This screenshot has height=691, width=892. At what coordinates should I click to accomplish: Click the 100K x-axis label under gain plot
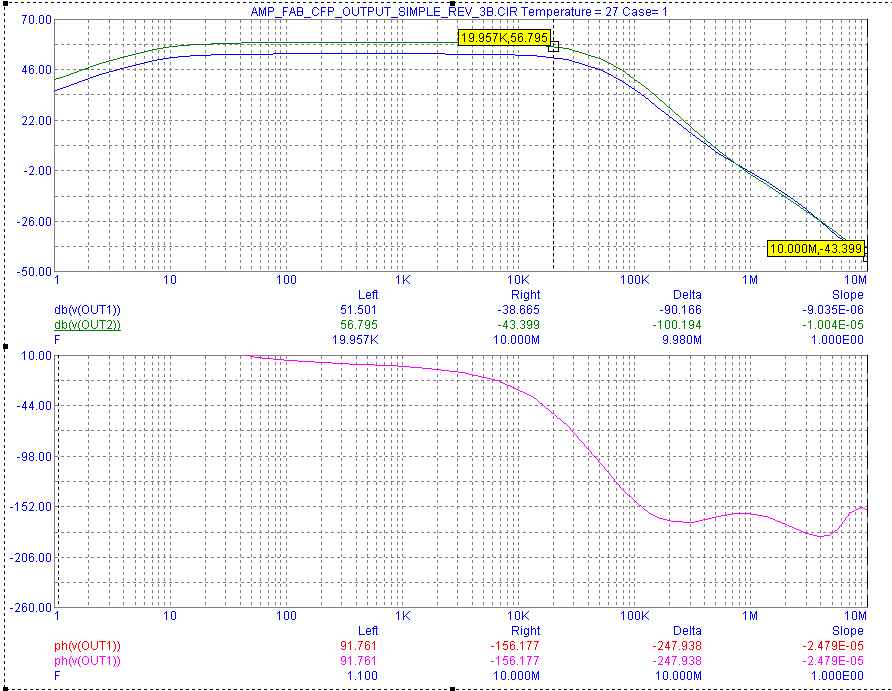coord(635,280)
